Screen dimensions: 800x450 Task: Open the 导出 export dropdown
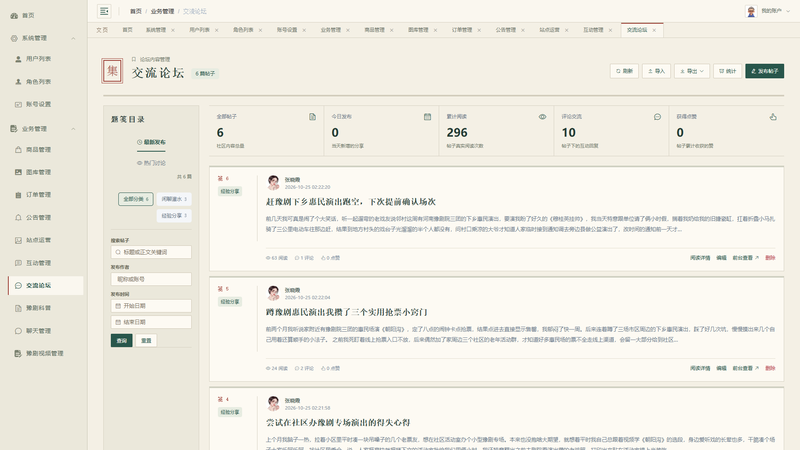pyautogui.click(x=692, y=71)
